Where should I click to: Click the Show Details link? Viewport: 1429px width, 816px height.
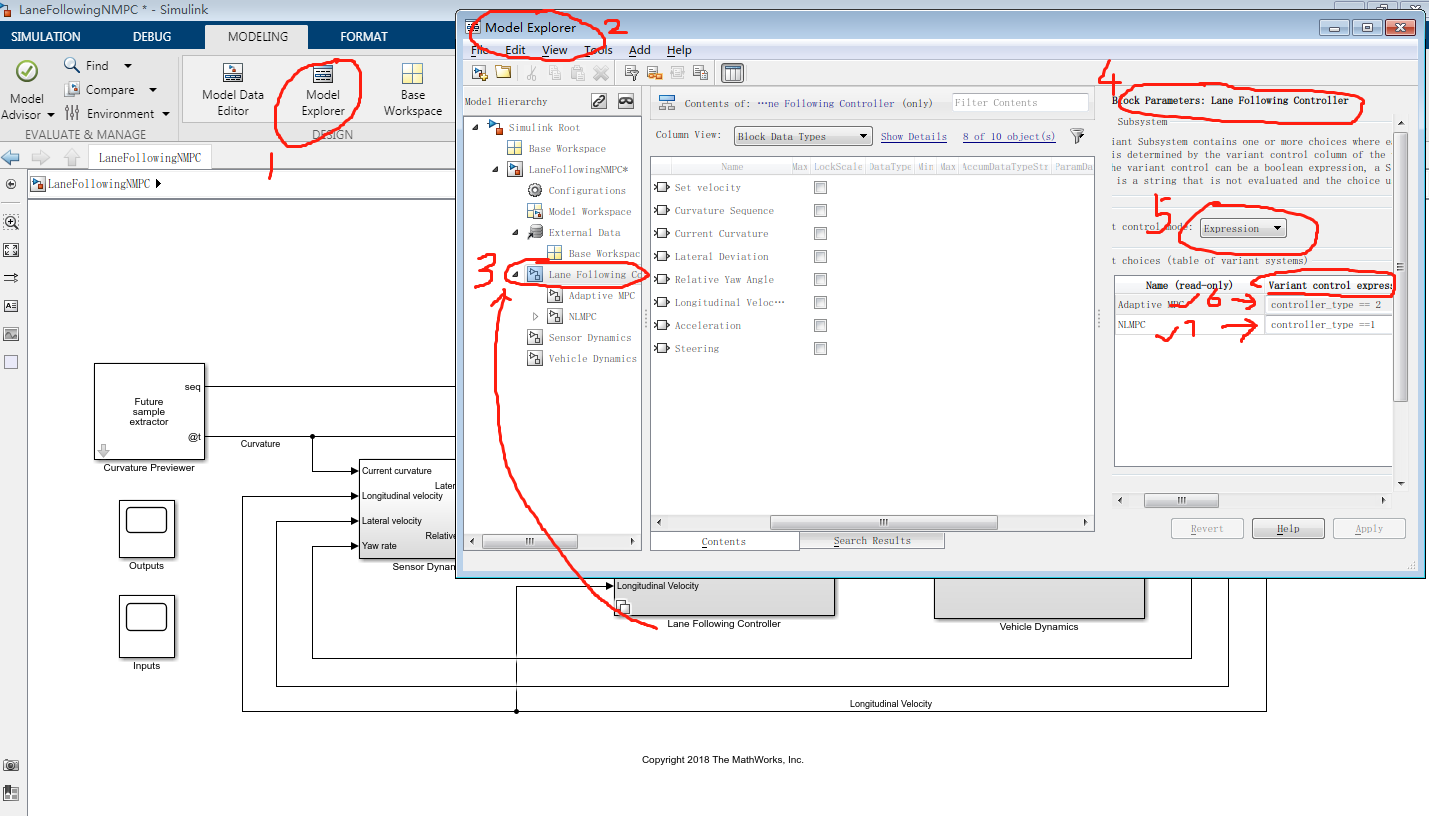pos(913,136)
